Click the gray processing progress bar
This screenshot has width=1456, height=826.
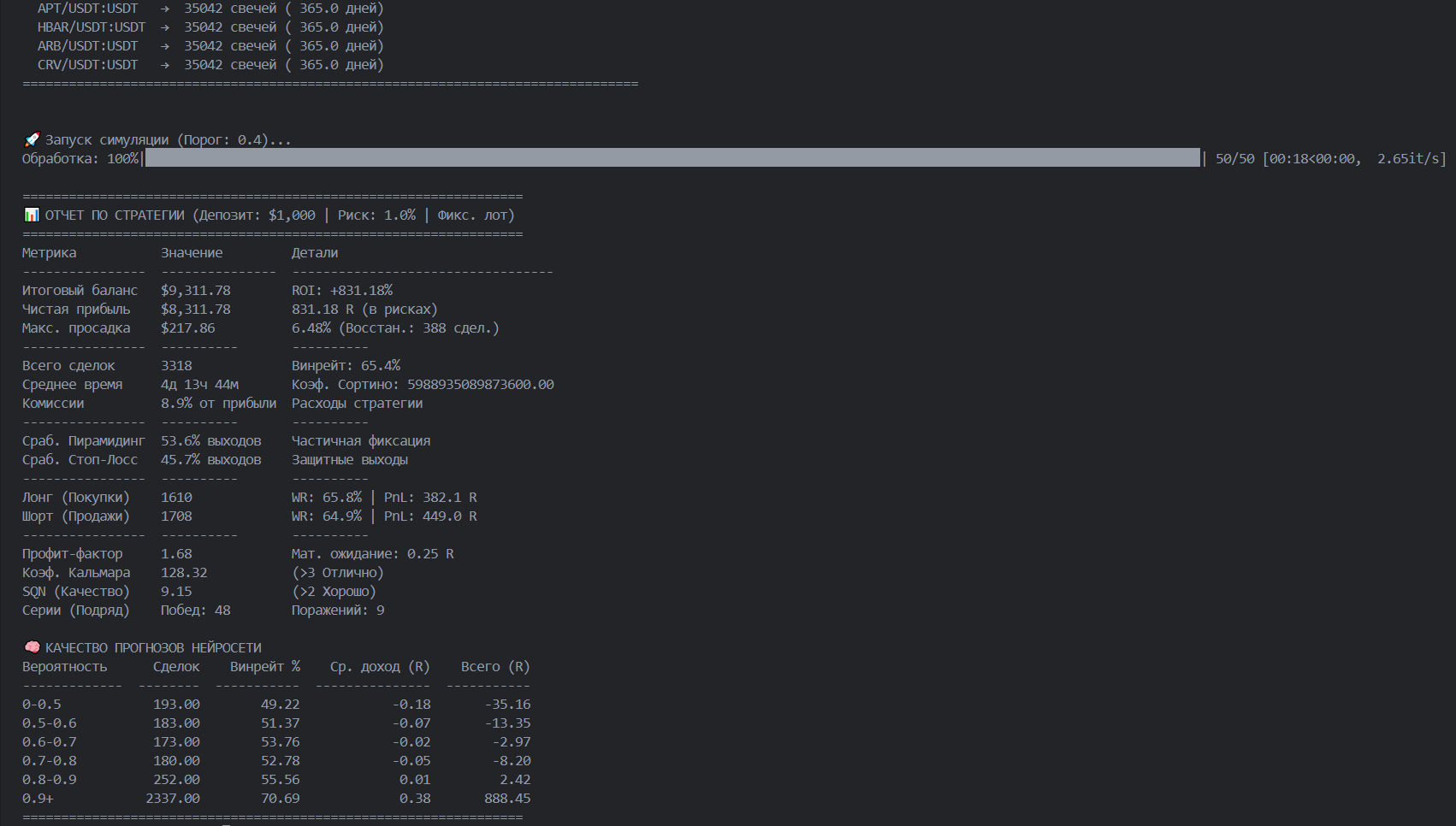click(672, 158)
